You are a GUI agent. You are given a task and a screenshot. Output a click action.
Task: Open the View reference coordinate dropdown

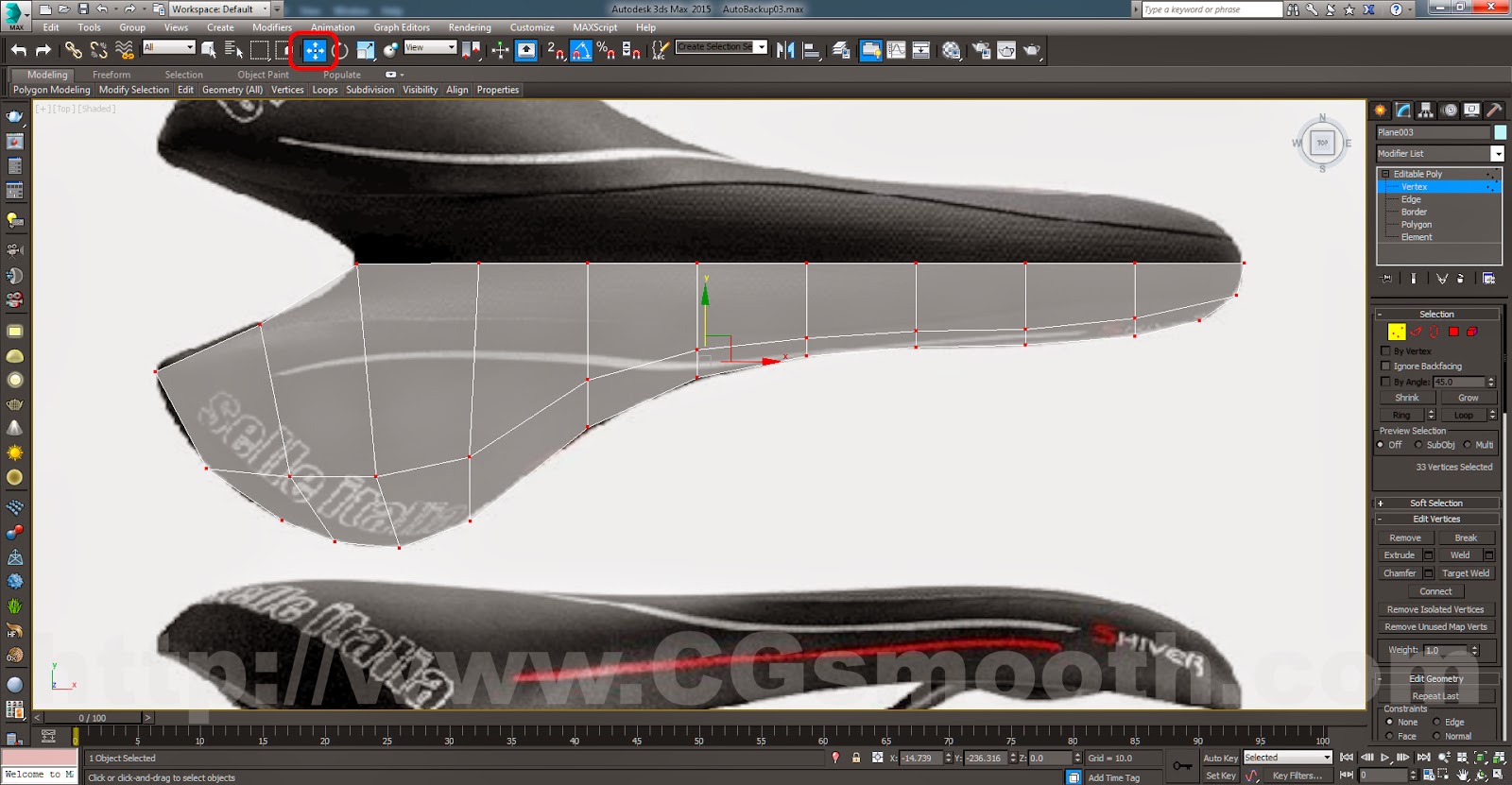(x=430, y=47)
